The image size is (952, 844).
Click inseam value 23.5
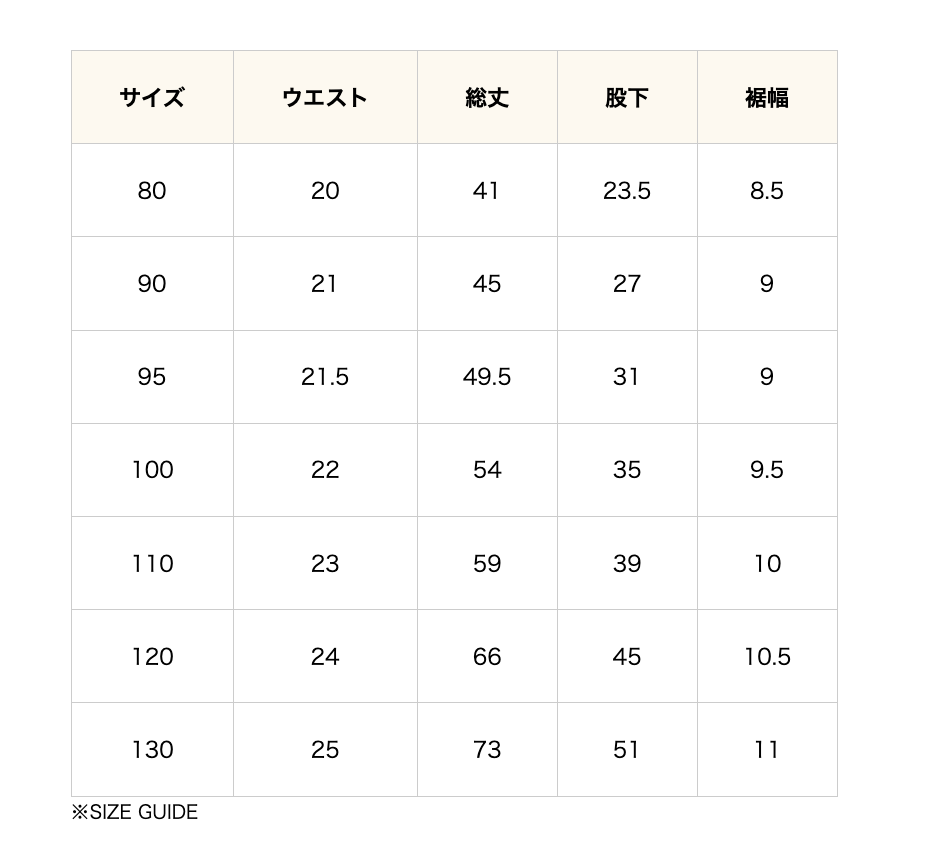pos(627,191)
